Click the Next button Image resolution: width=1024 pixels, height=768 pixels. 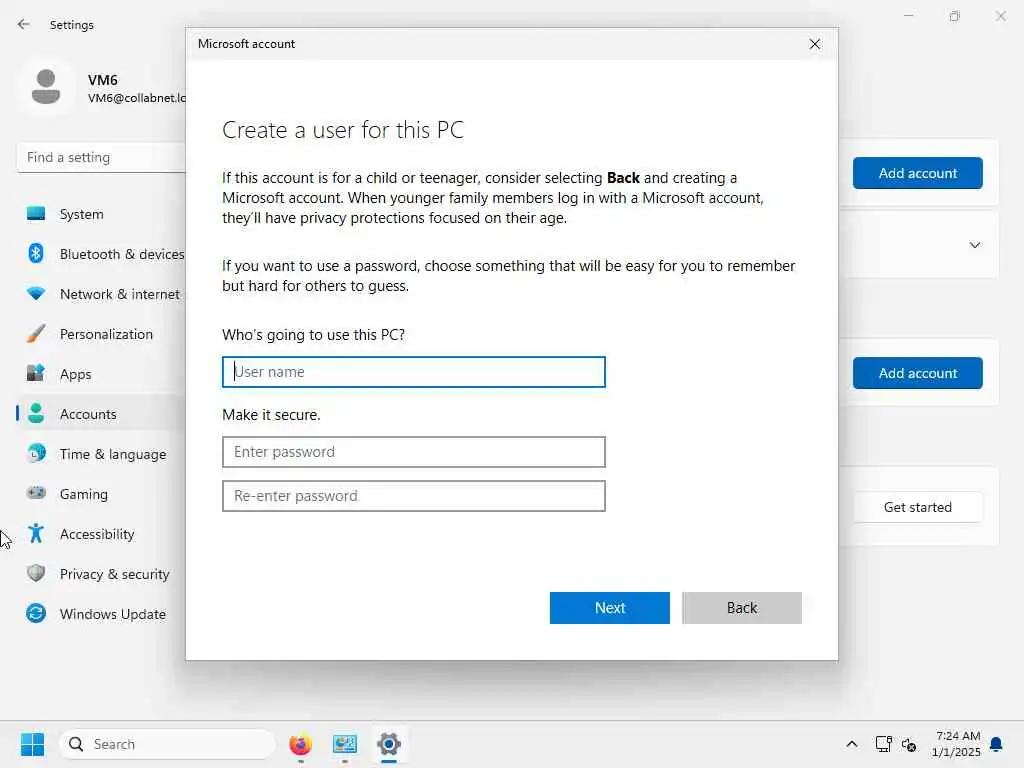coord(609,607)
